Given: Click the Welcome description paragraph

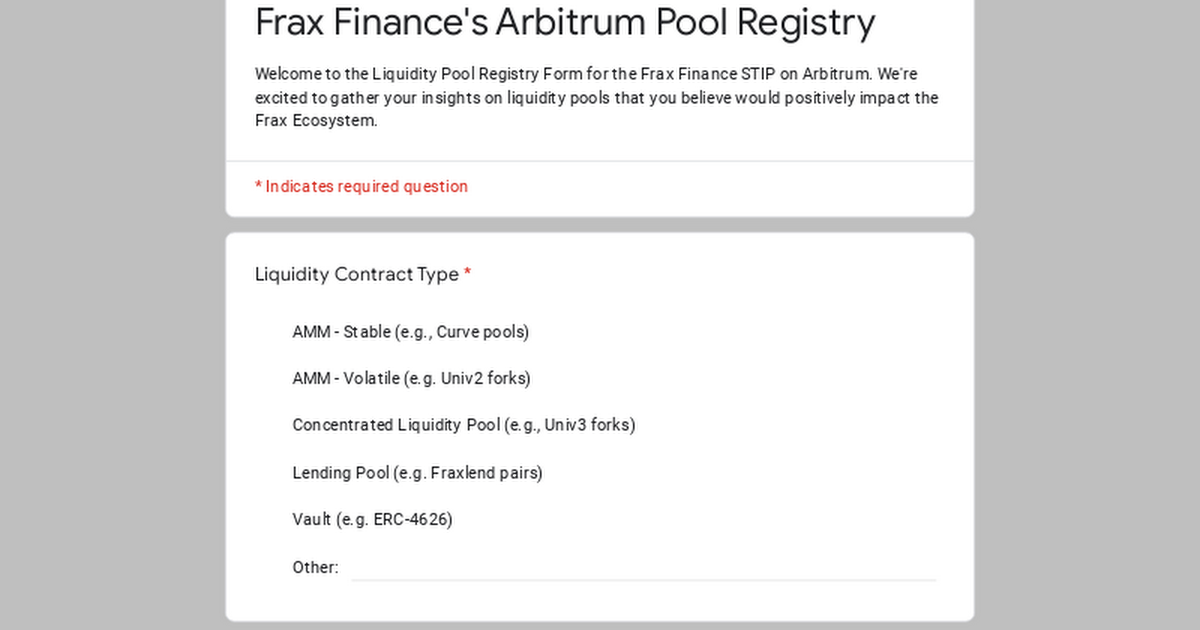Looking at the screenshot, I should tap(597, 98).
